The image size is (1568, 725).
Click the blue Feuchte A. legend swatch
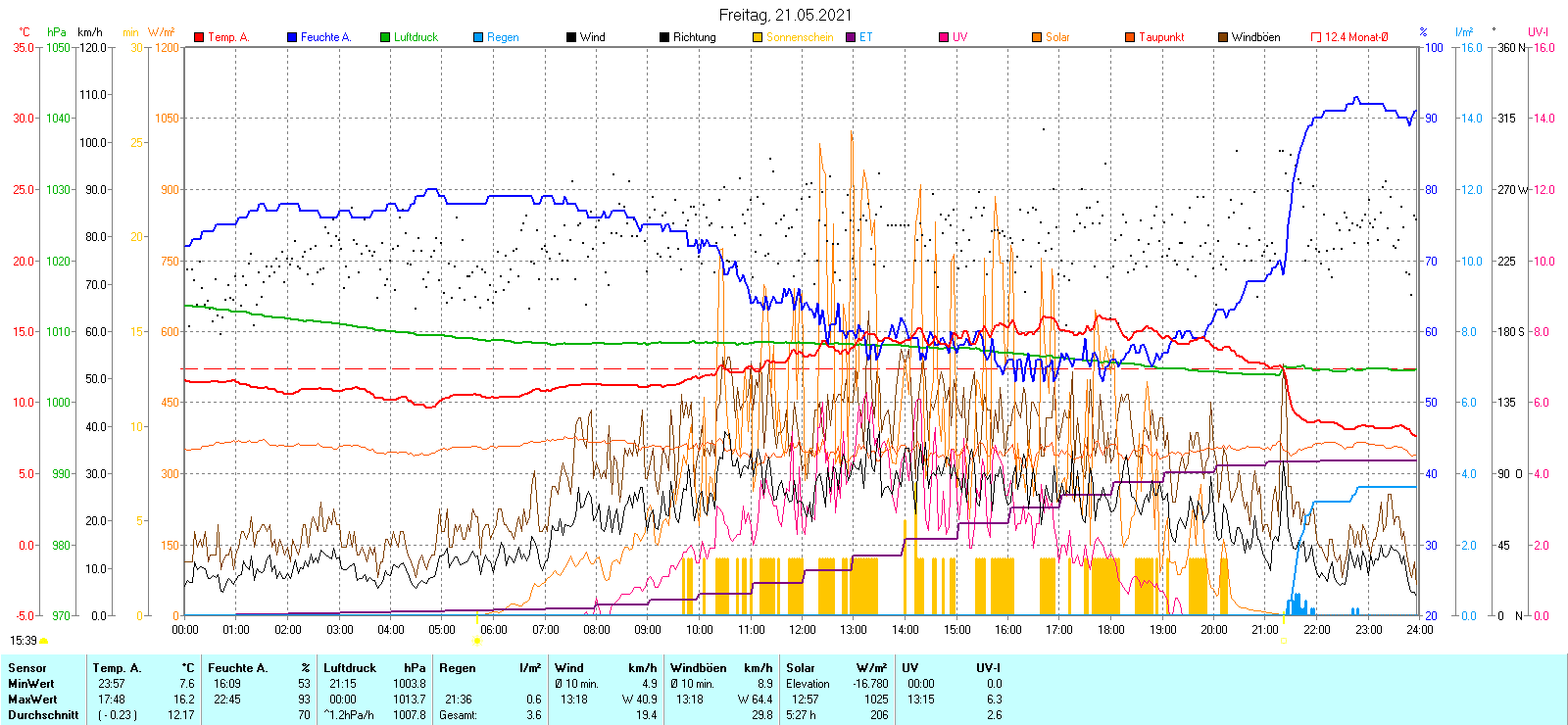292,37
